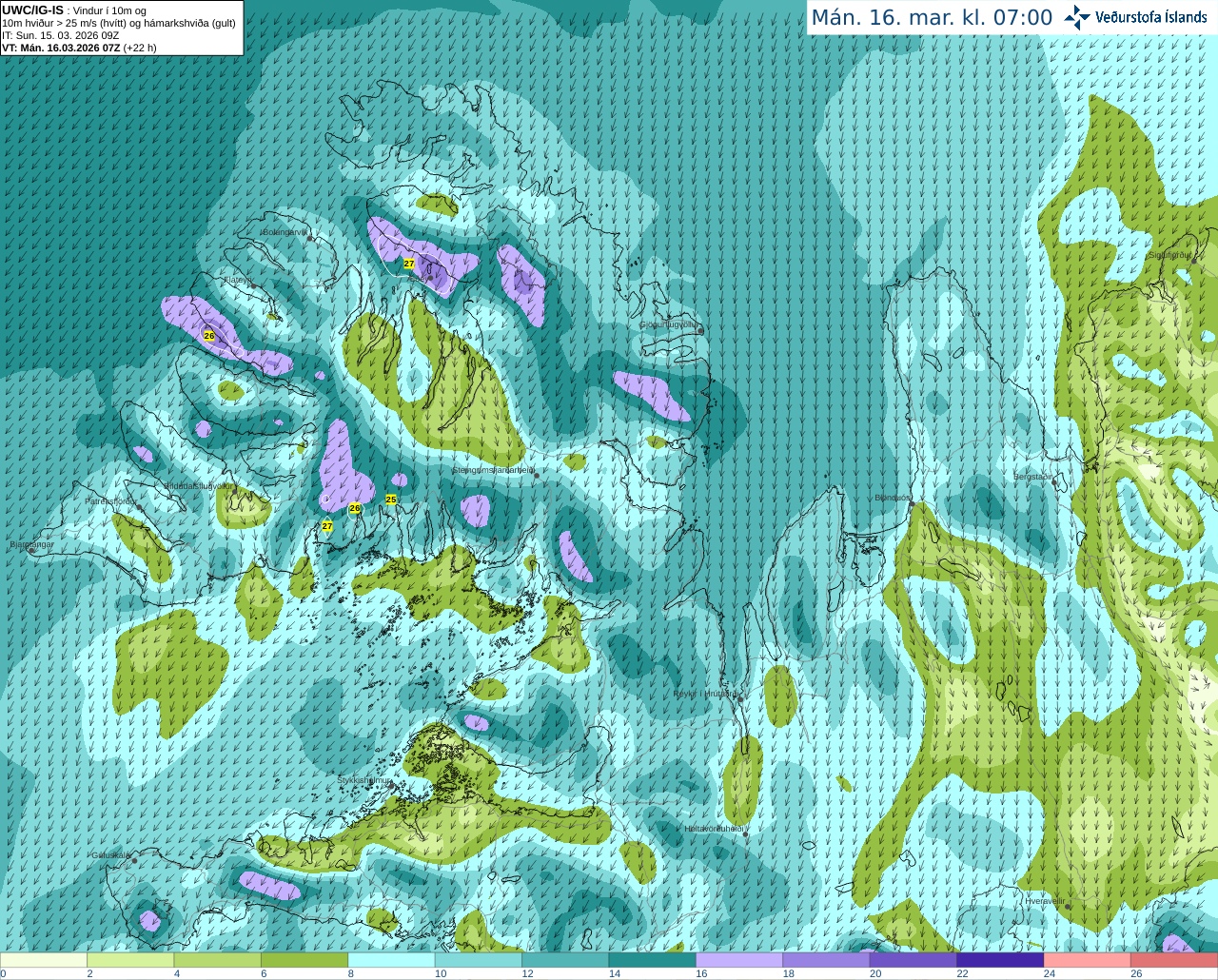Screen dimensions: 1218x980
Task: Click the Blönduós station label
Action: (x=893, y=498)
